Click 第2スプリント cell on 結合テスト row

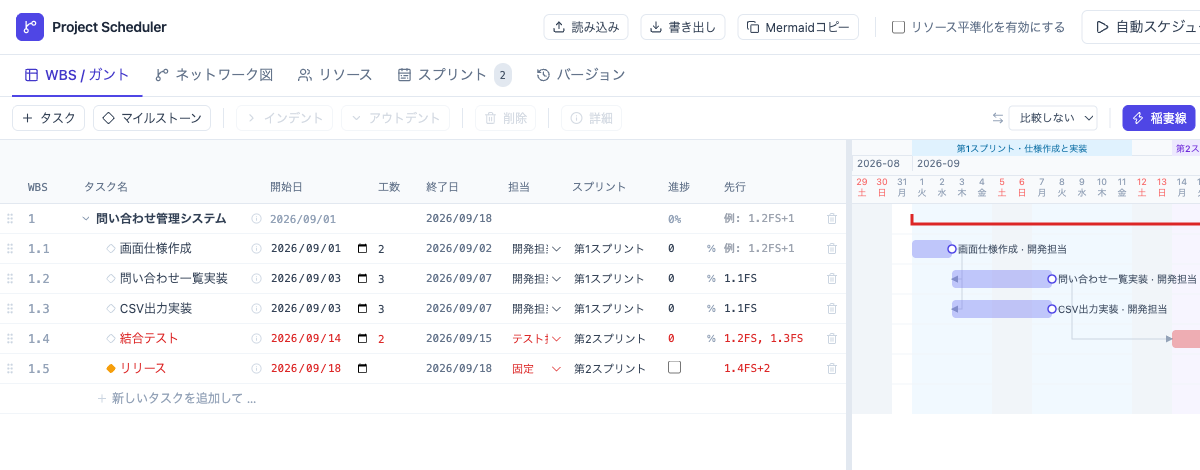[x=610, y=339]
